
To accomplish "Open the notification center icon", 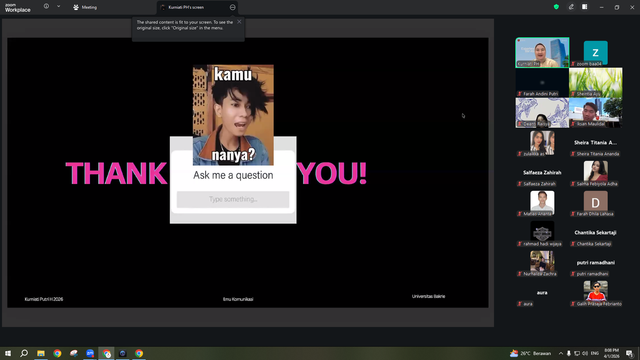I will click(x=629, y=353).
